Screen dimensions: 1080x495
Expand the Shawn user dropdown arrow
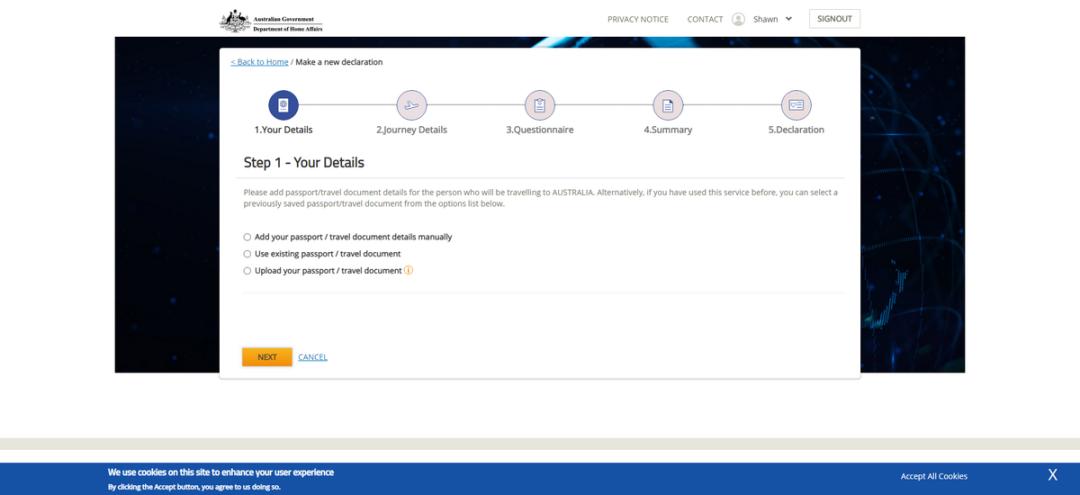click(x=788, y=19)
